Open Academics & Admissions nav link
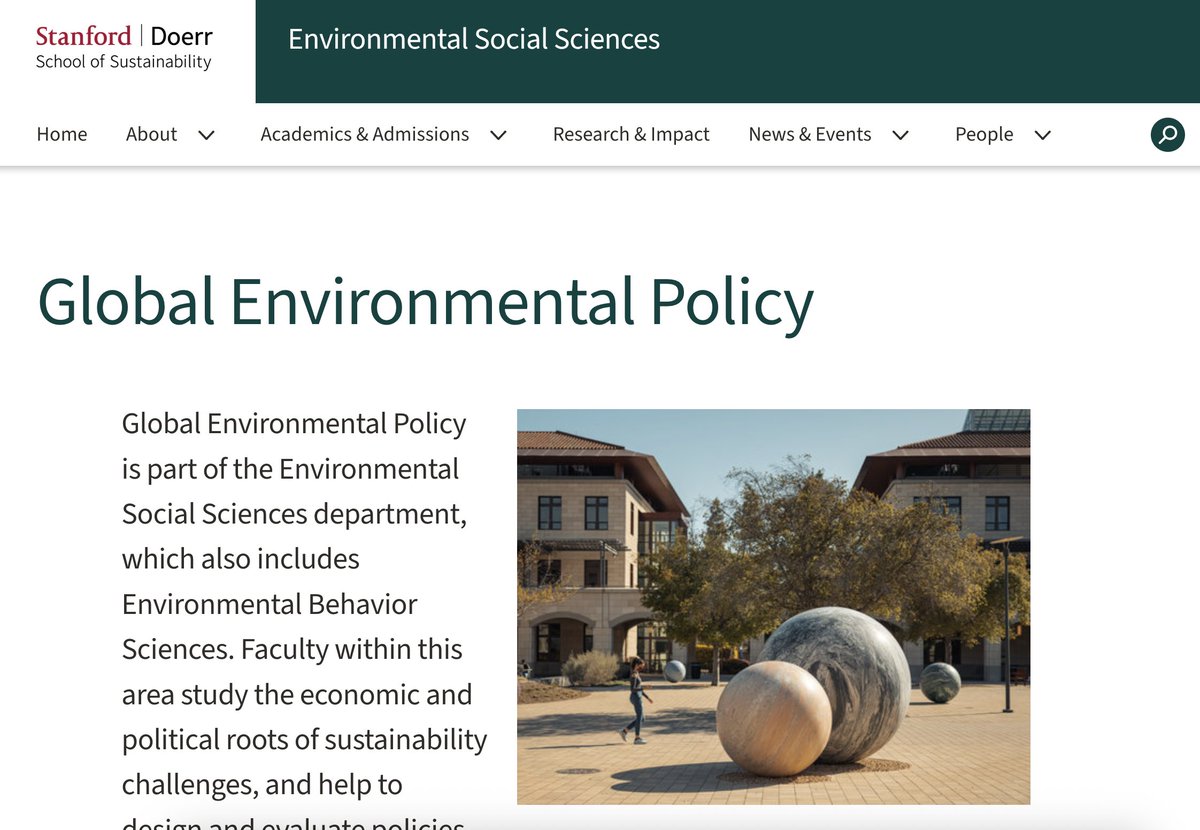This screenshot has width=1200, height=830. 365,134
